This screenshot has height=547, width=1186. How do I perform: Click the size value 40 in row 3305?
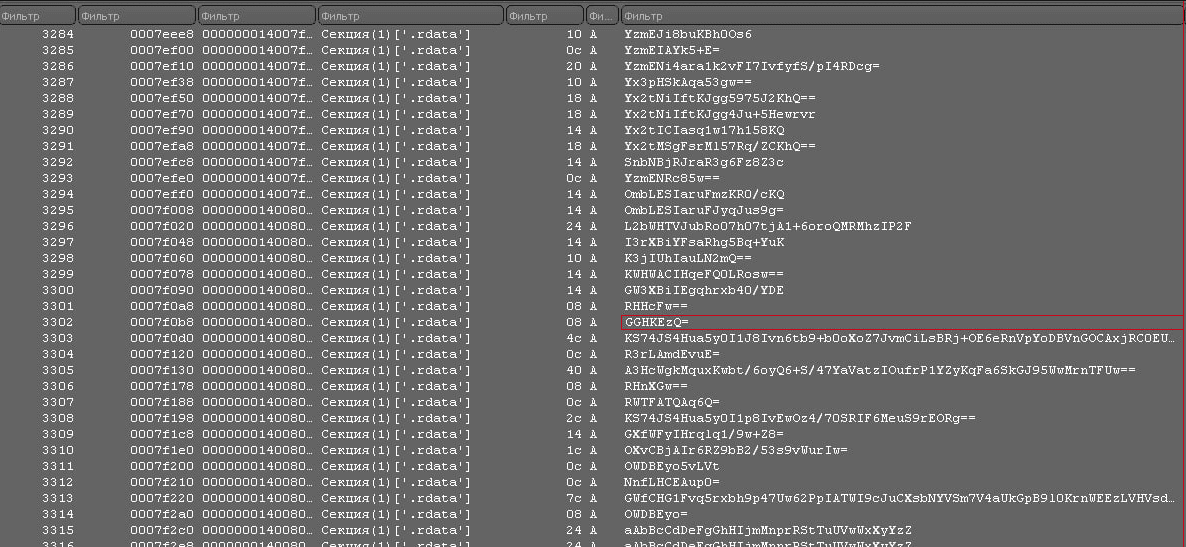[x=574, y=370]
